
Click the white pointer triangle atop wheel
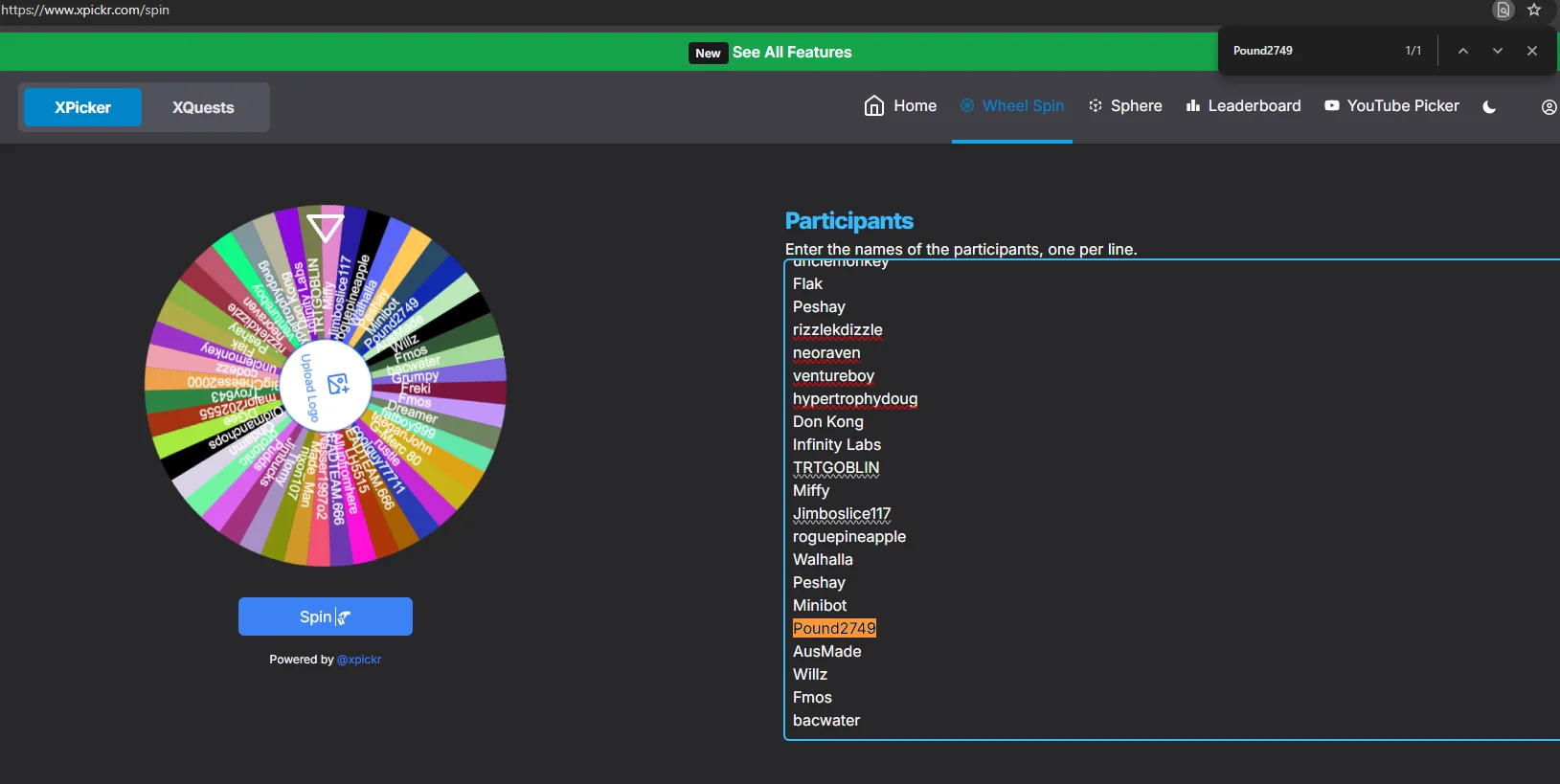(326, 227)
